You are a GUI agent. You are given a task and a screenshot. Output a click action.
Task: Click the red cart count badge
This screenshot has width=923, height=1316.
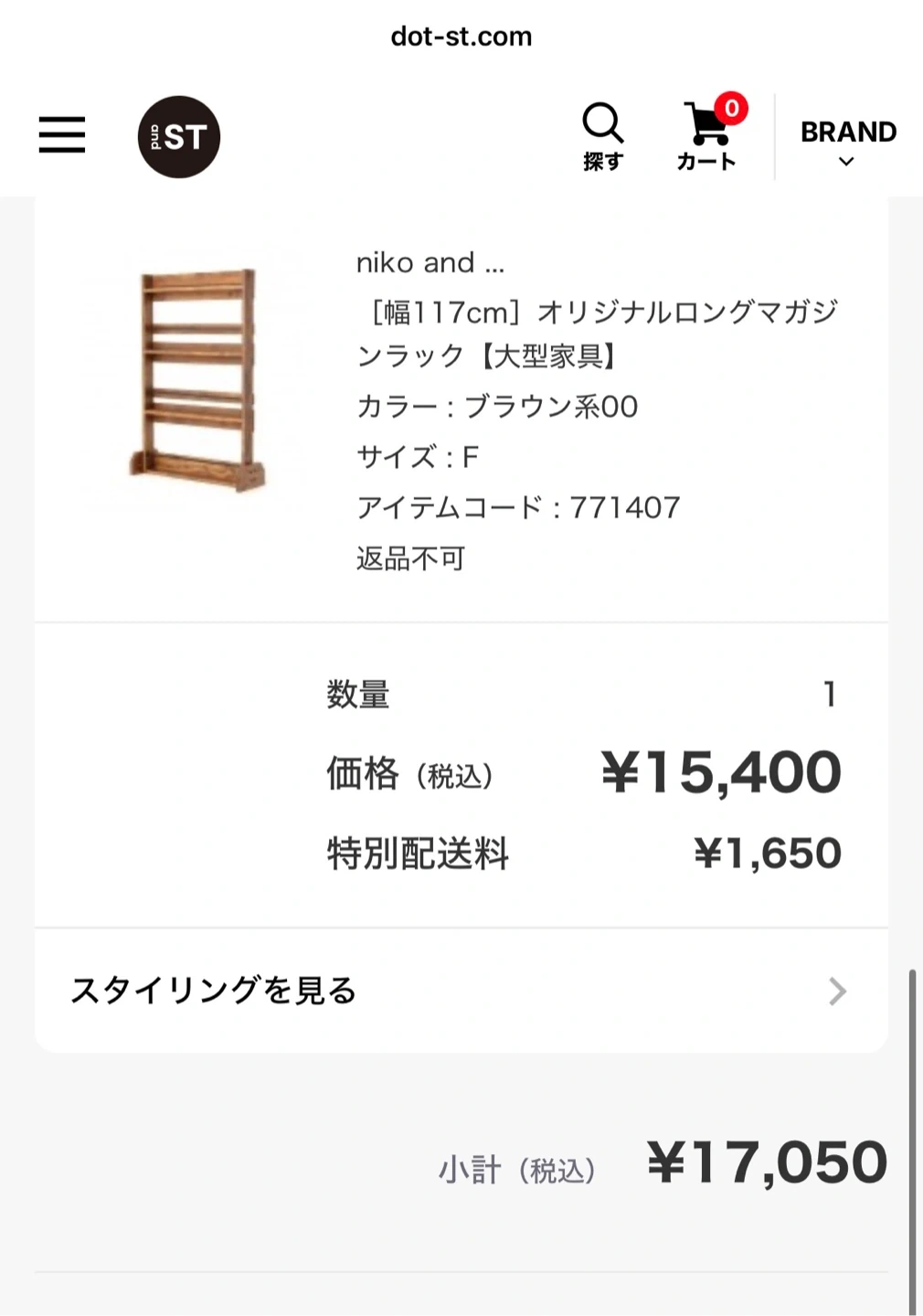click(x=731, y=109)
